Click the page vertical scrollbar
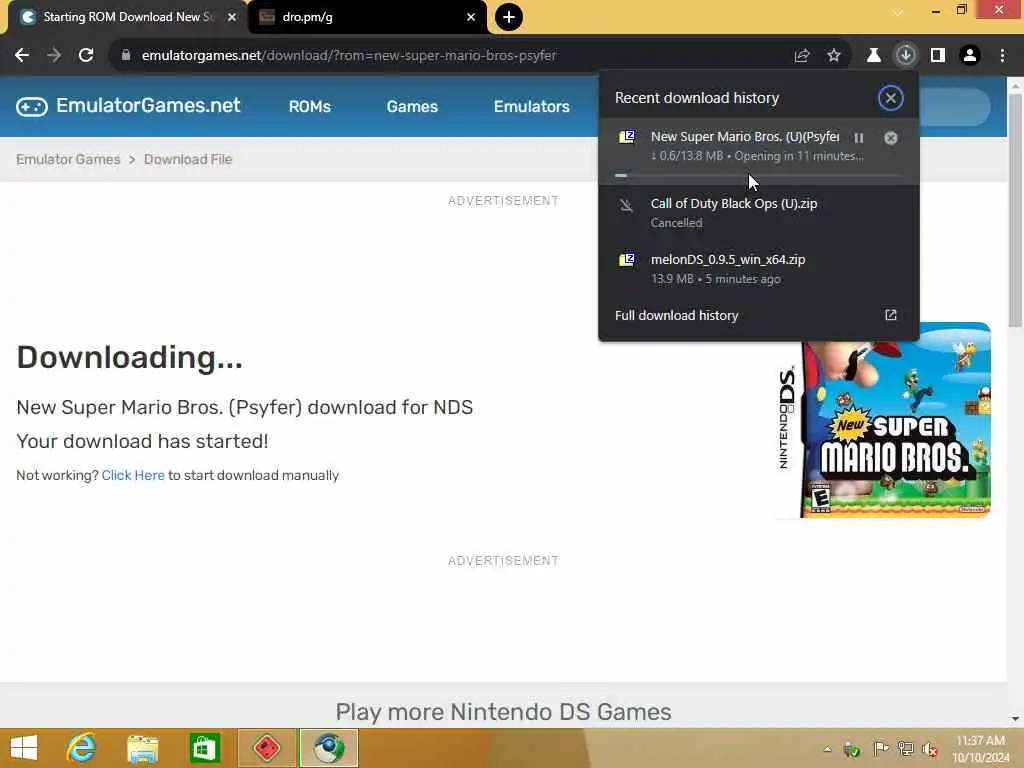 [1015, 209]
